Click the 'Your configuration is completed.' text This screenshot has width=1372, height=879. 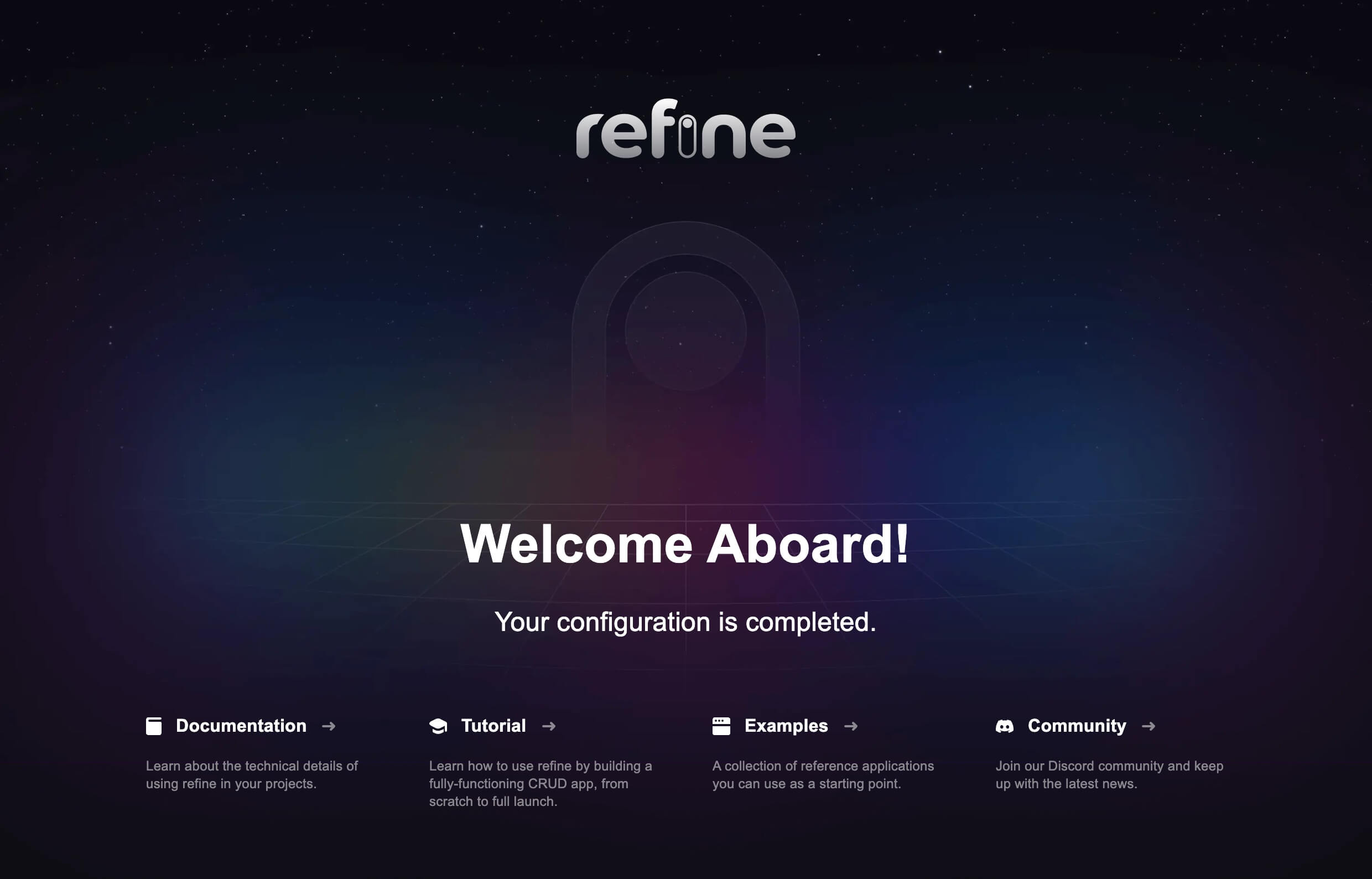(x=685, y=622)
